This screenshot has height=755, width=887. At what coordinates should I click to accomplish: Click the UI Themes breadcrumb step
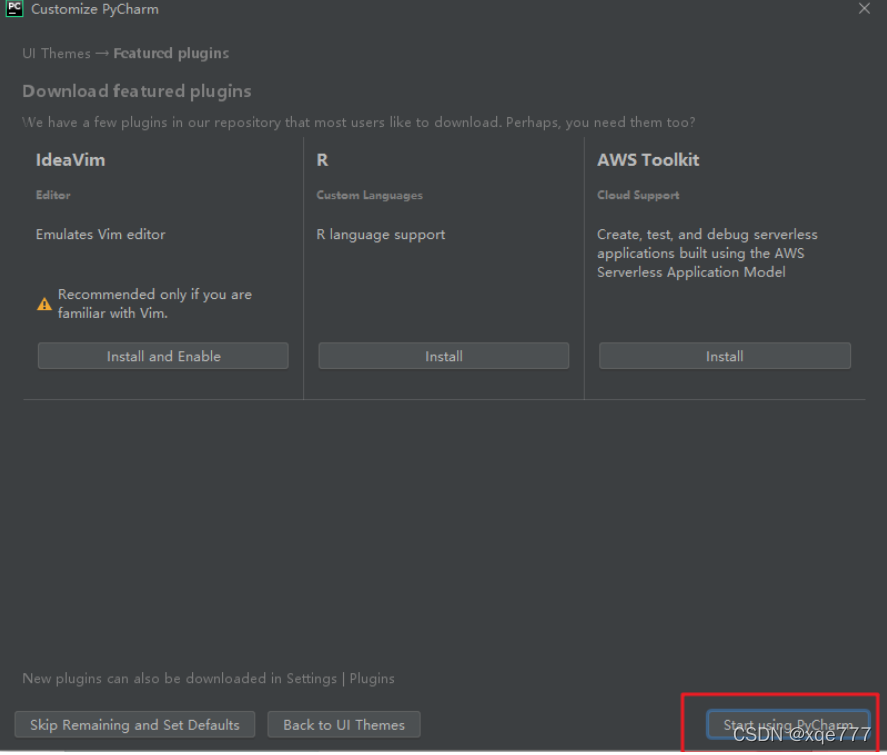(56, 53)
